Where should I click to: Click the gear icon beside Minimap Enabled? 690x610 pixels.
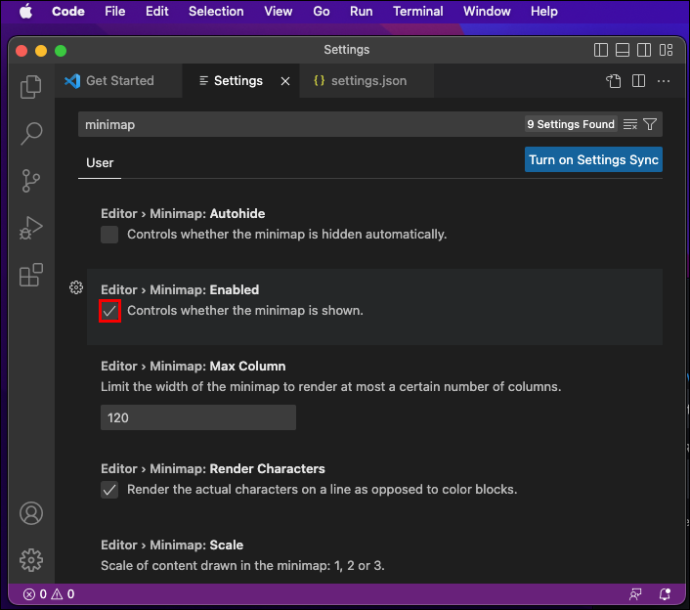click(x=76, y=287)
